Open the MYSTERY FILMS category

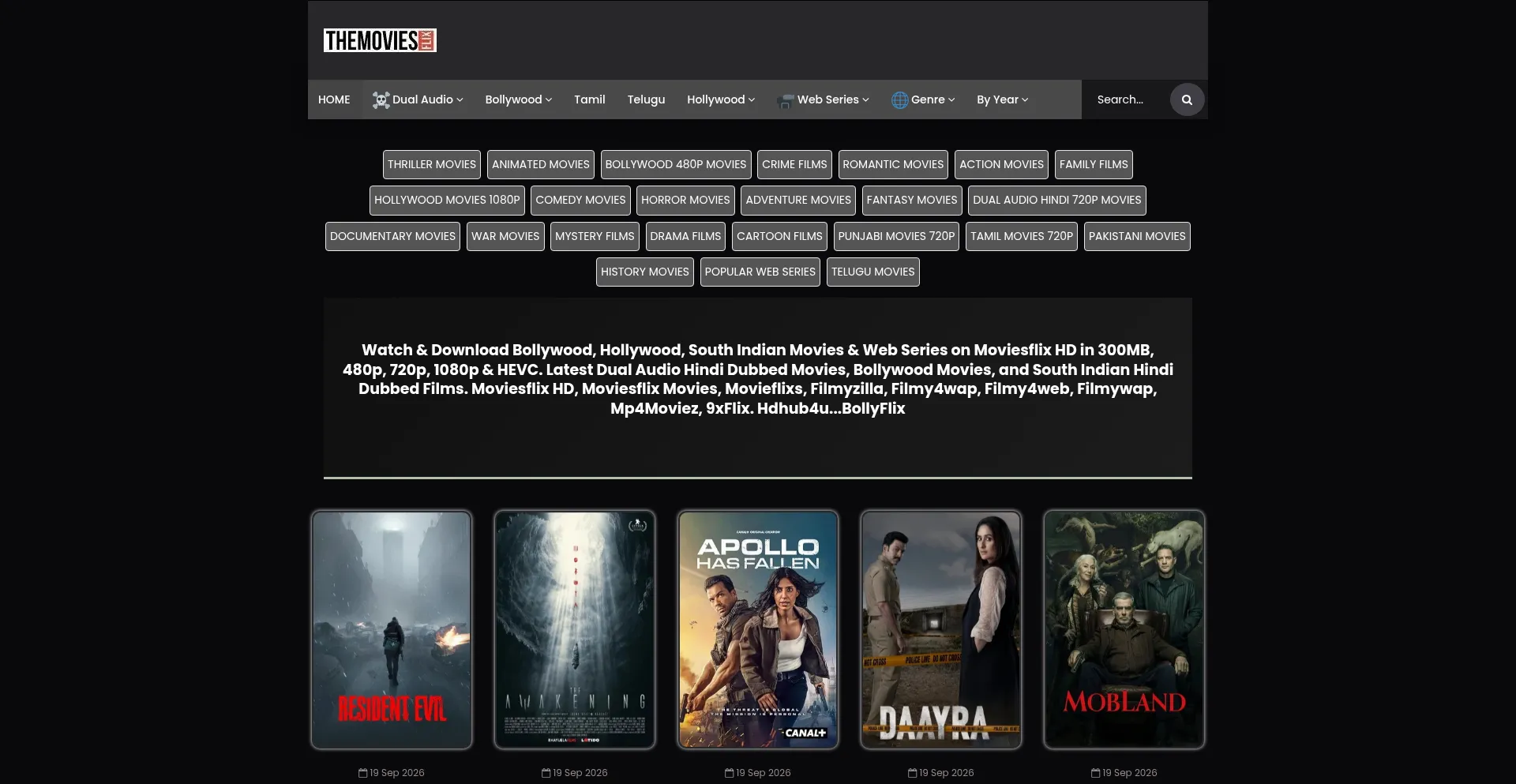595,236
